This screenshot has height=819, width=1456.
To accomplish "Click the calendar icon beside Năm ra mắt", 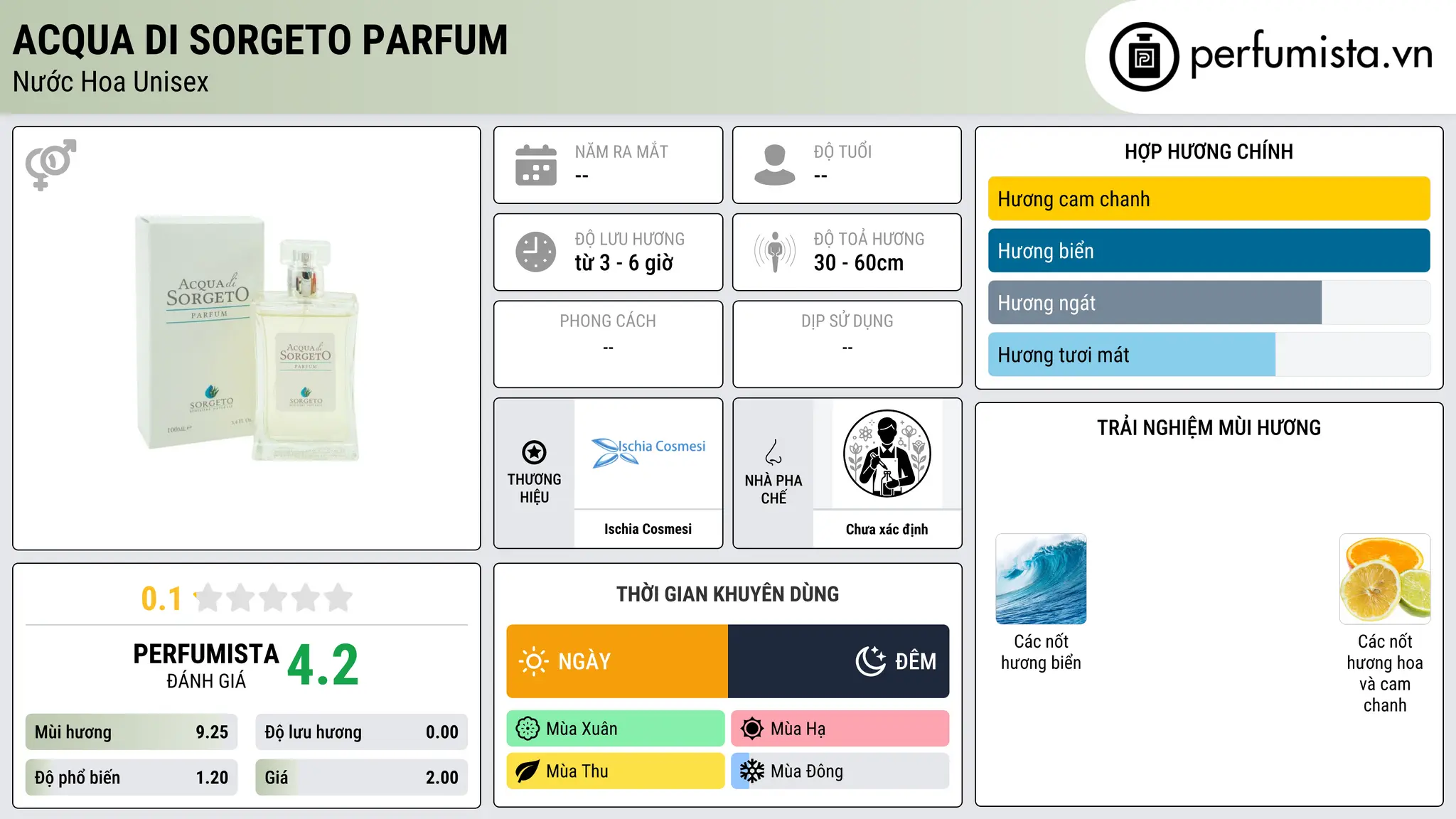I will pyautogui.click(x=536, y=165).
